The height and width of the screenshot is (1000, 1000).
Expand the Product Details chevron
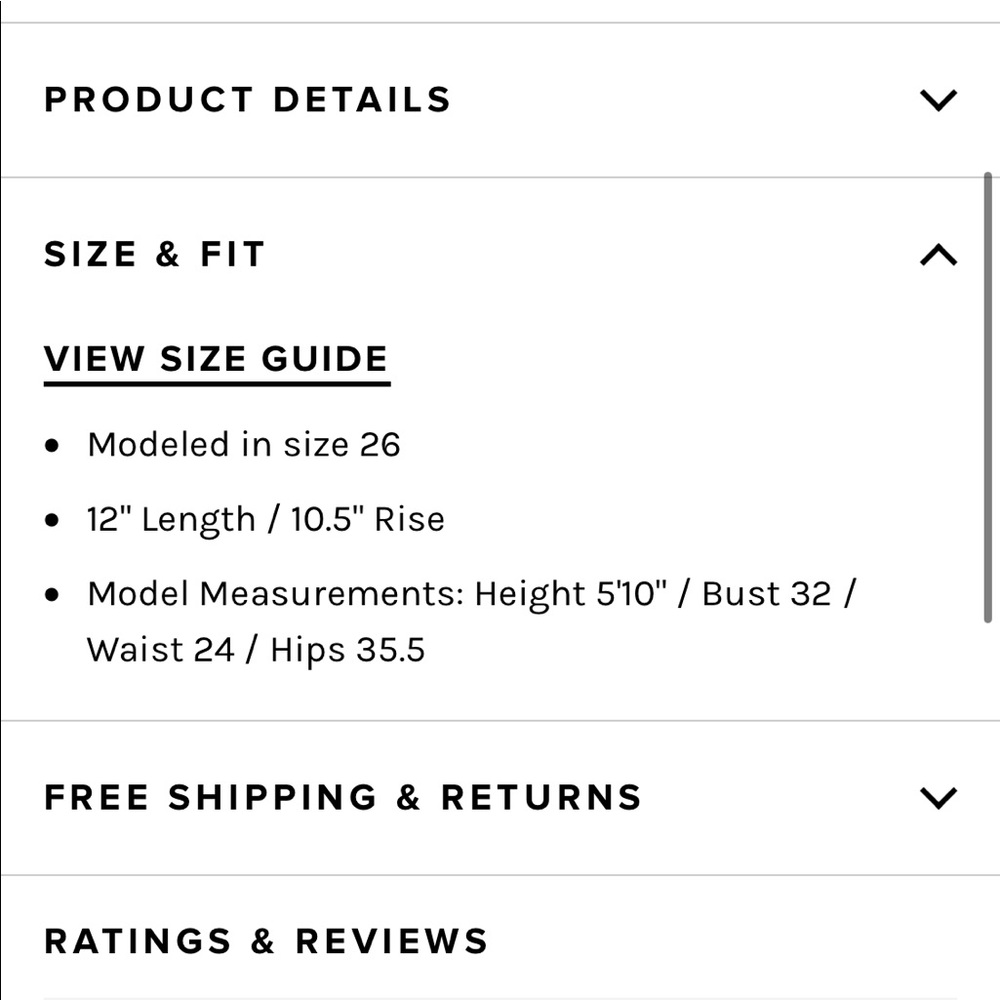coord(938,100)
